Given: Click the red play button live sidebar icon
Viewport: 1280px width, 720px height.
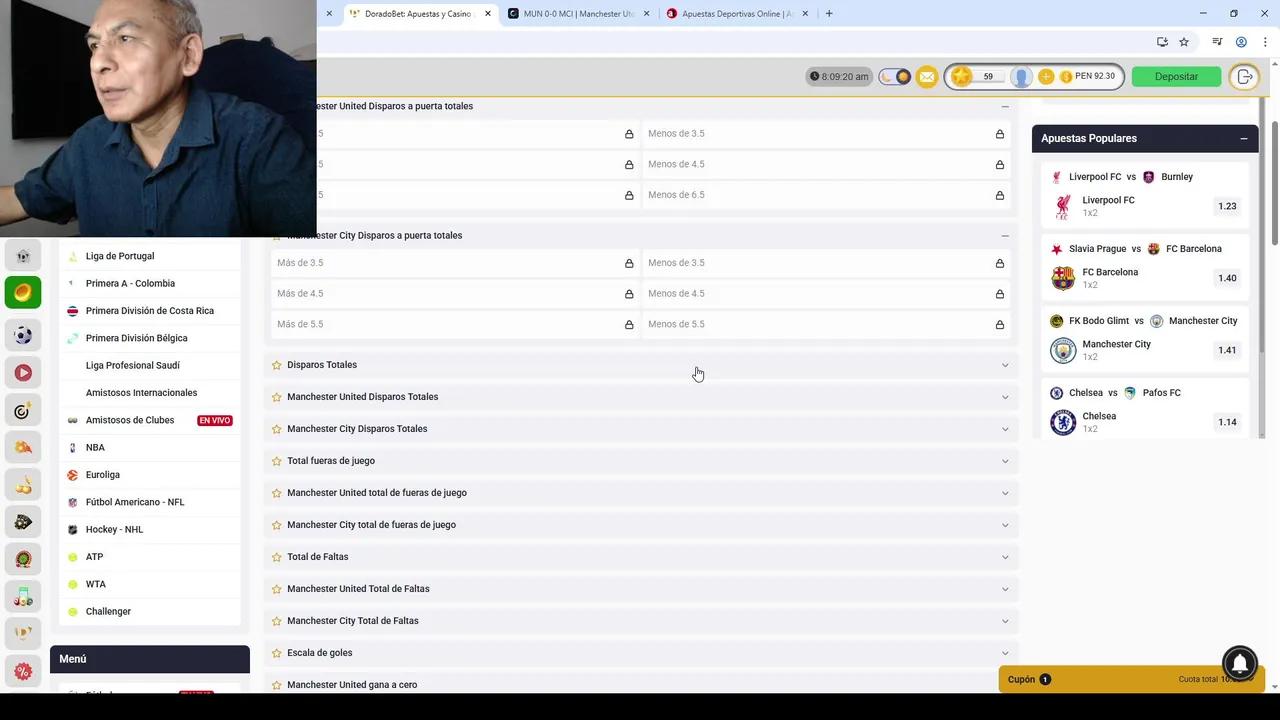Looking at the screenshot, I should coord(23,373).
